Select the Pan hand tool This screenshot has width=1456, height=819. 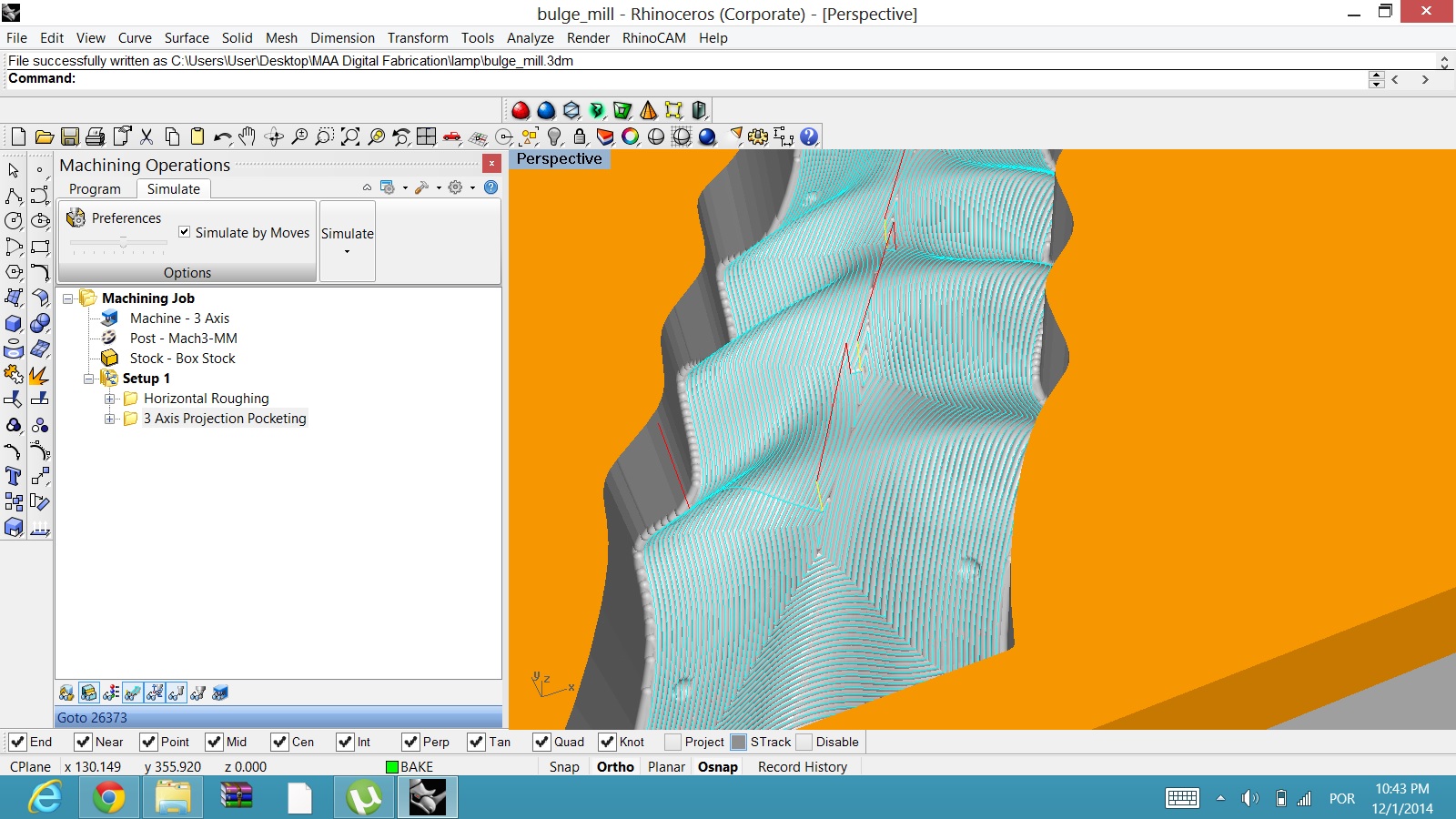tap(248, 136)
